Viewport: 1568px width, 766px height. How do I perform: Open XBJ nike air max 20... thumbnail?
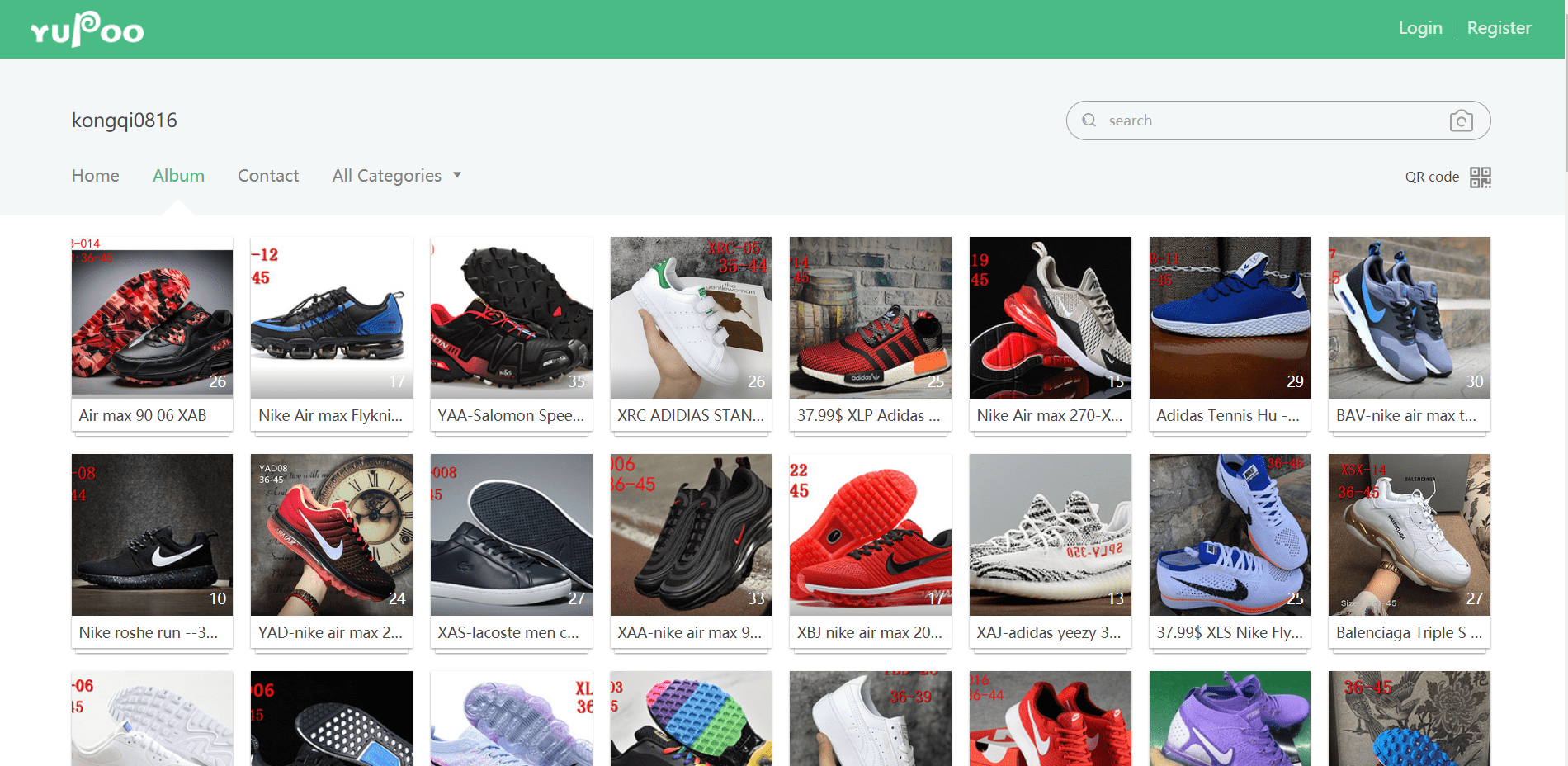click(x=871, y=534)
